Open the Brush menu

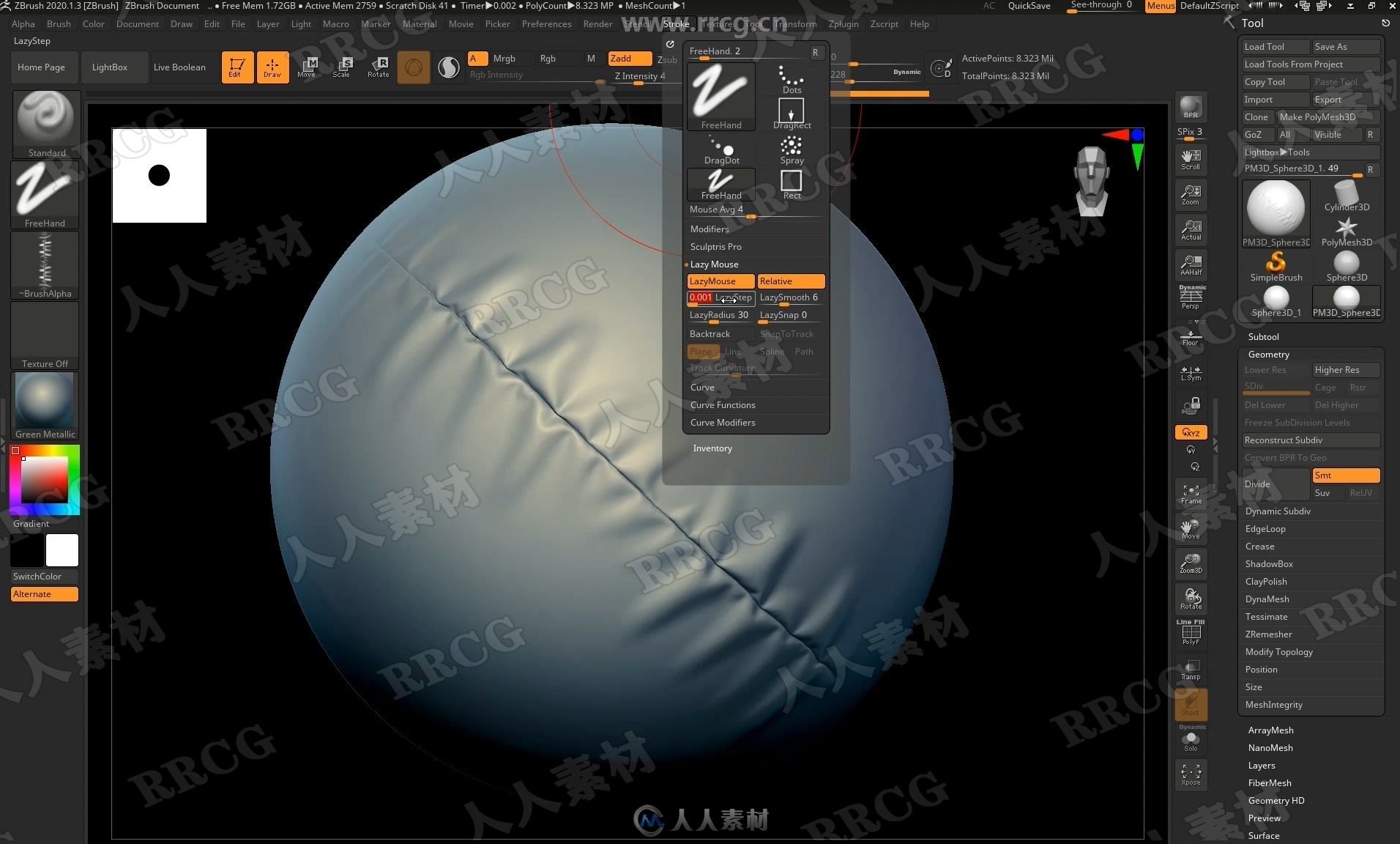[59, 24]
